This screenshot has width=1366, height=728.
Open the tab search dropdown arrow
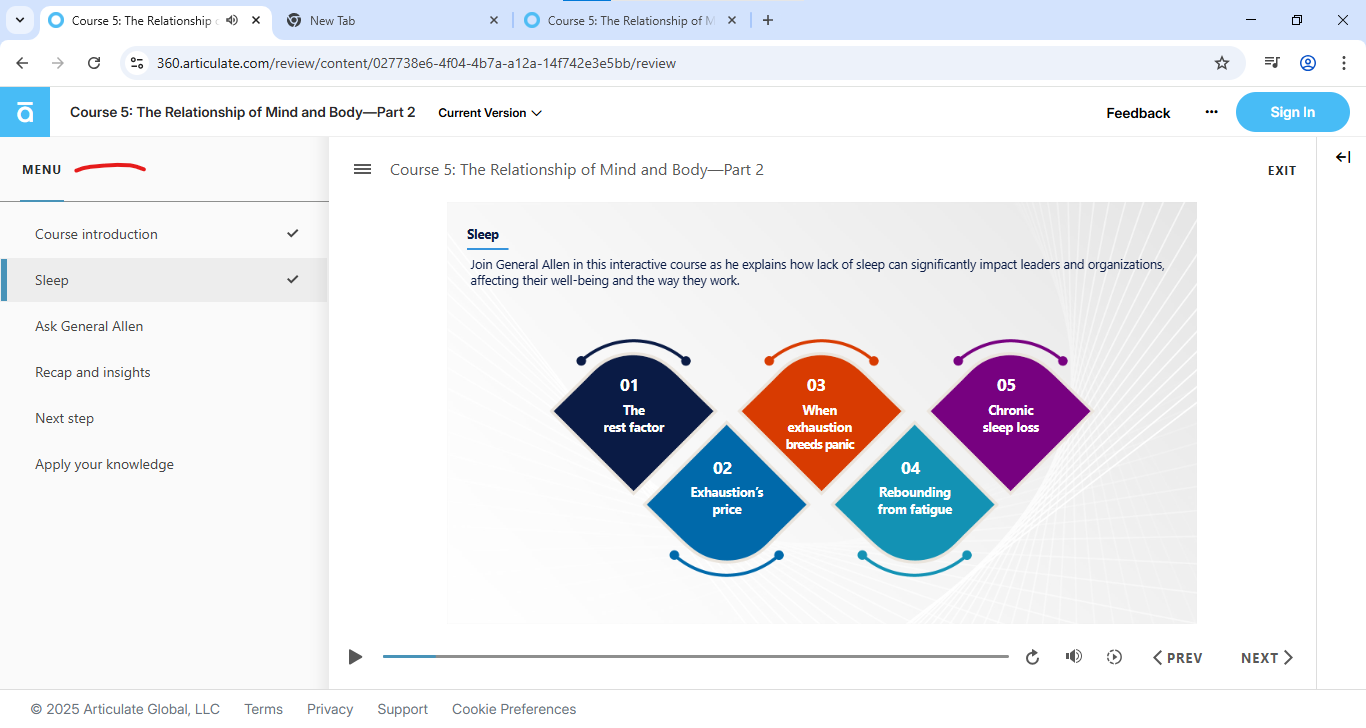point(19,20)
